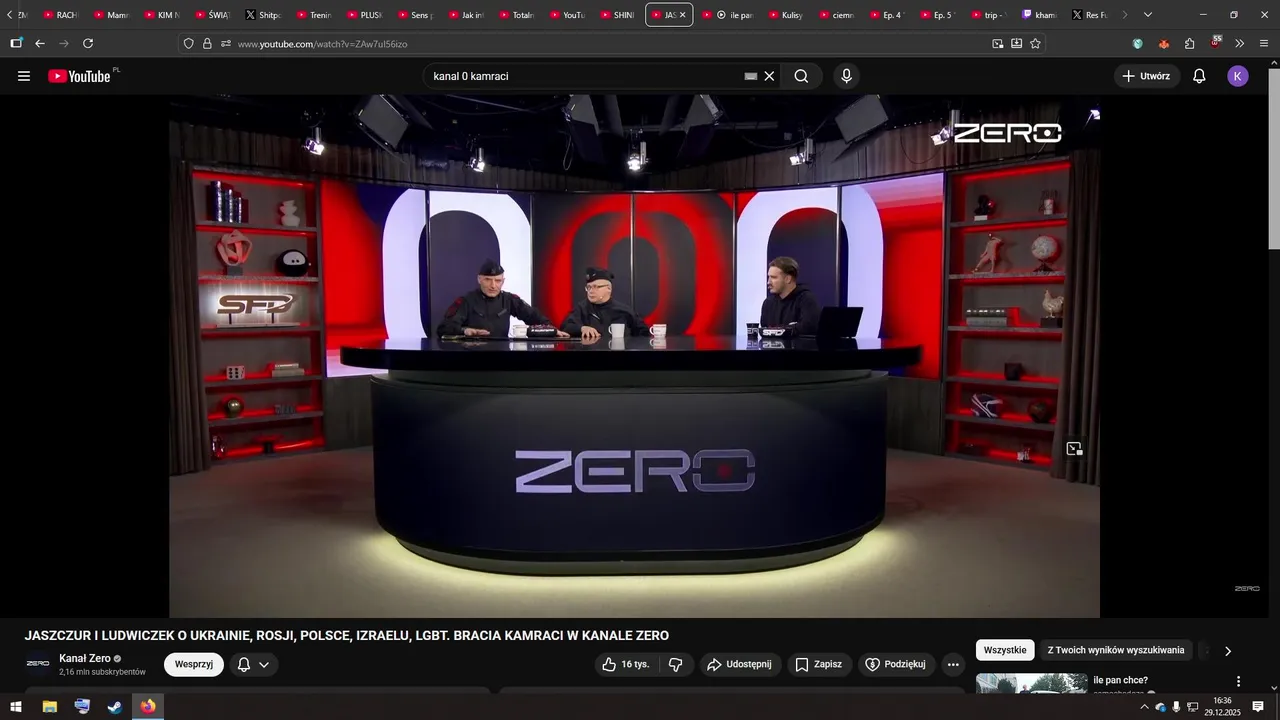Screen dimensions: 1280x720
Task: Click the picture-in-picture icon in address bar
Action: click(x=997, y=43)
